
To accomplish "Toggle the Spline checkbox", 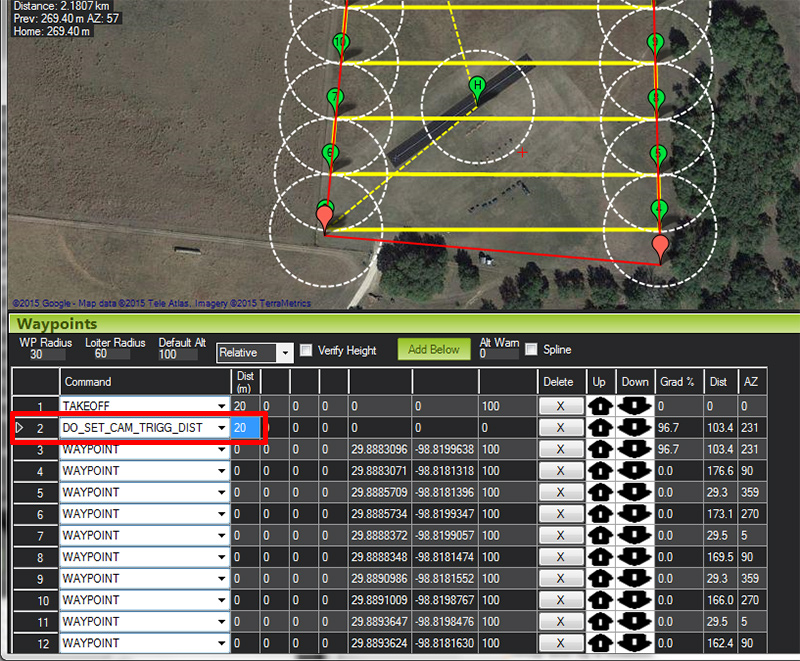I will click(531, 351).
